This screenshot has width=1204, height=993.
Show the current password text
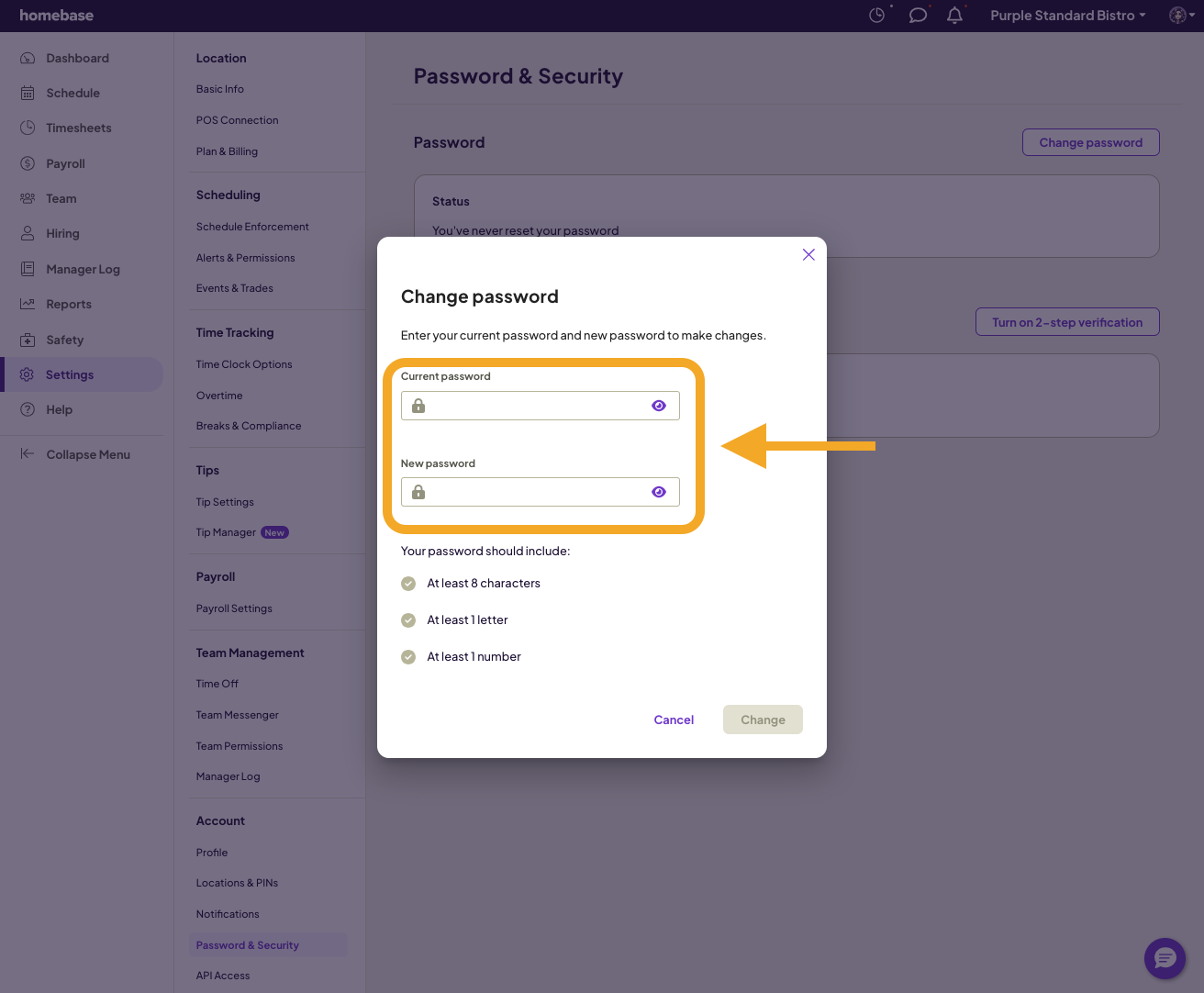tap(659, 406)
